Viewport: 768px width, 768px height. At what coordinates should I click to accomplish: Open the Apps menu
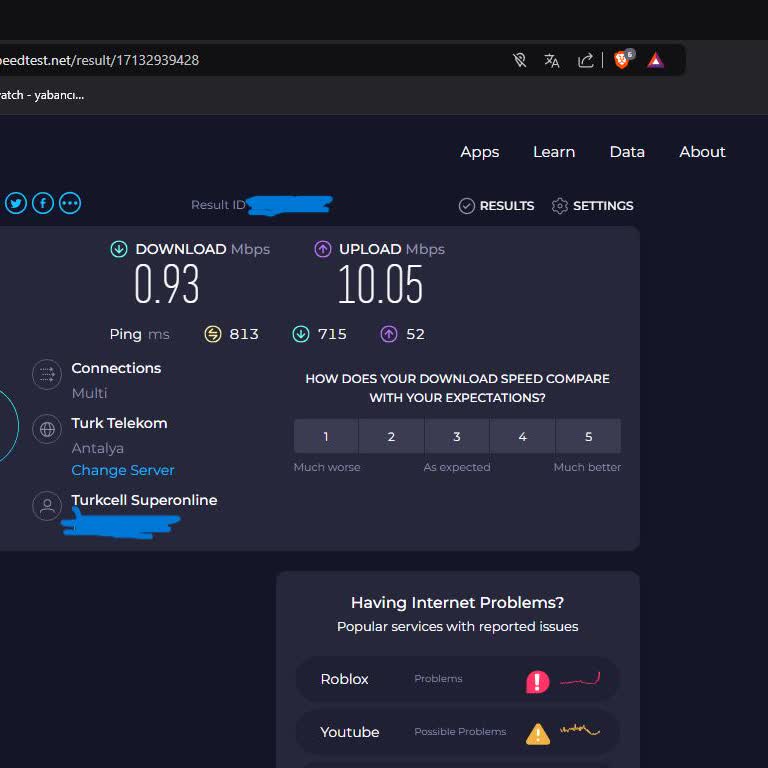(480, 152)
